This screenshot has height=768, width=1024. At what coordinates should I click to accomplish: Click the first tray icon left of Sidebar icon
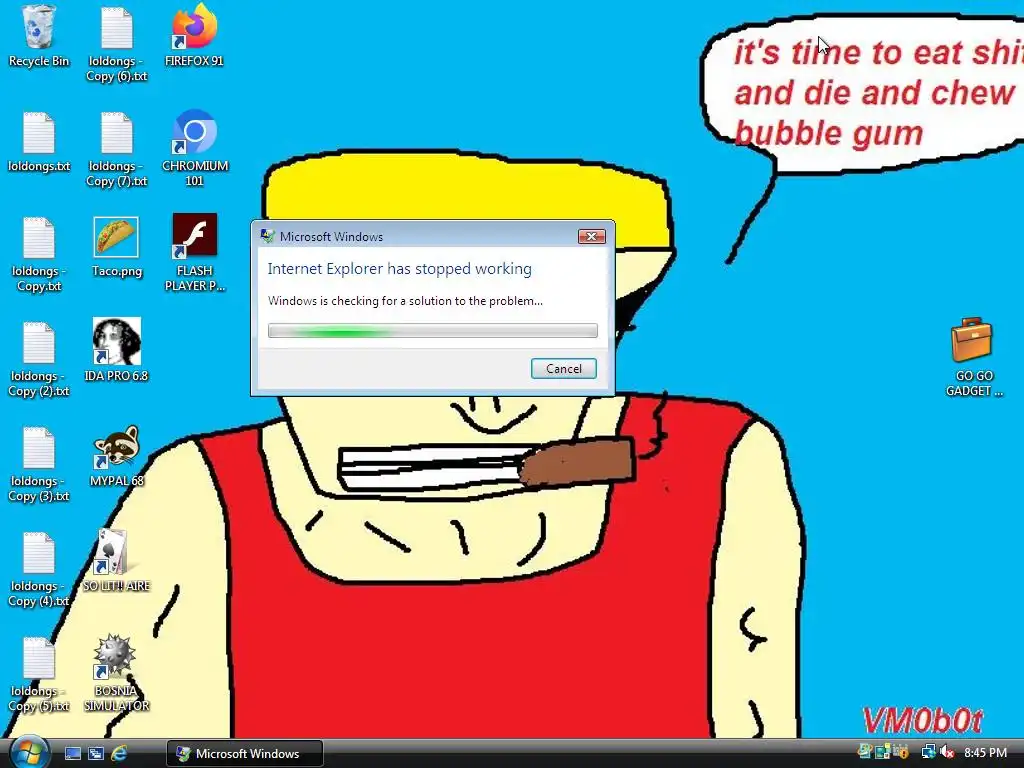point(865,753)
